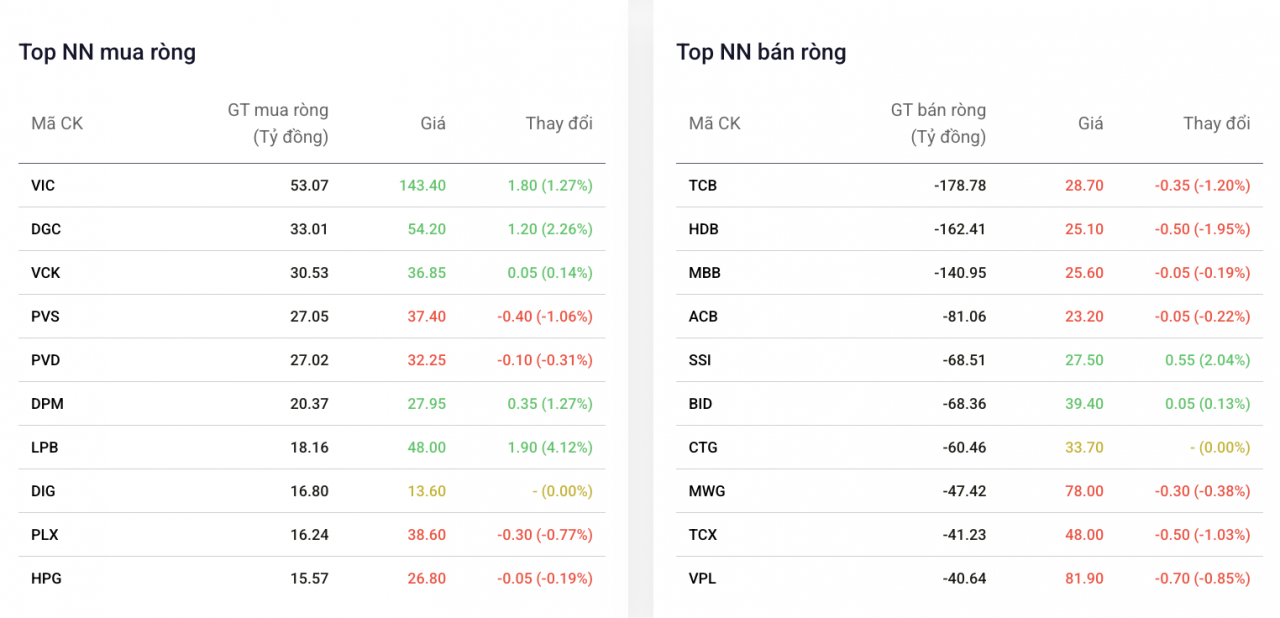The image size is (1280, 618).
Task: Click the DGC stock symbol
Action: click(x=46, y=229)
